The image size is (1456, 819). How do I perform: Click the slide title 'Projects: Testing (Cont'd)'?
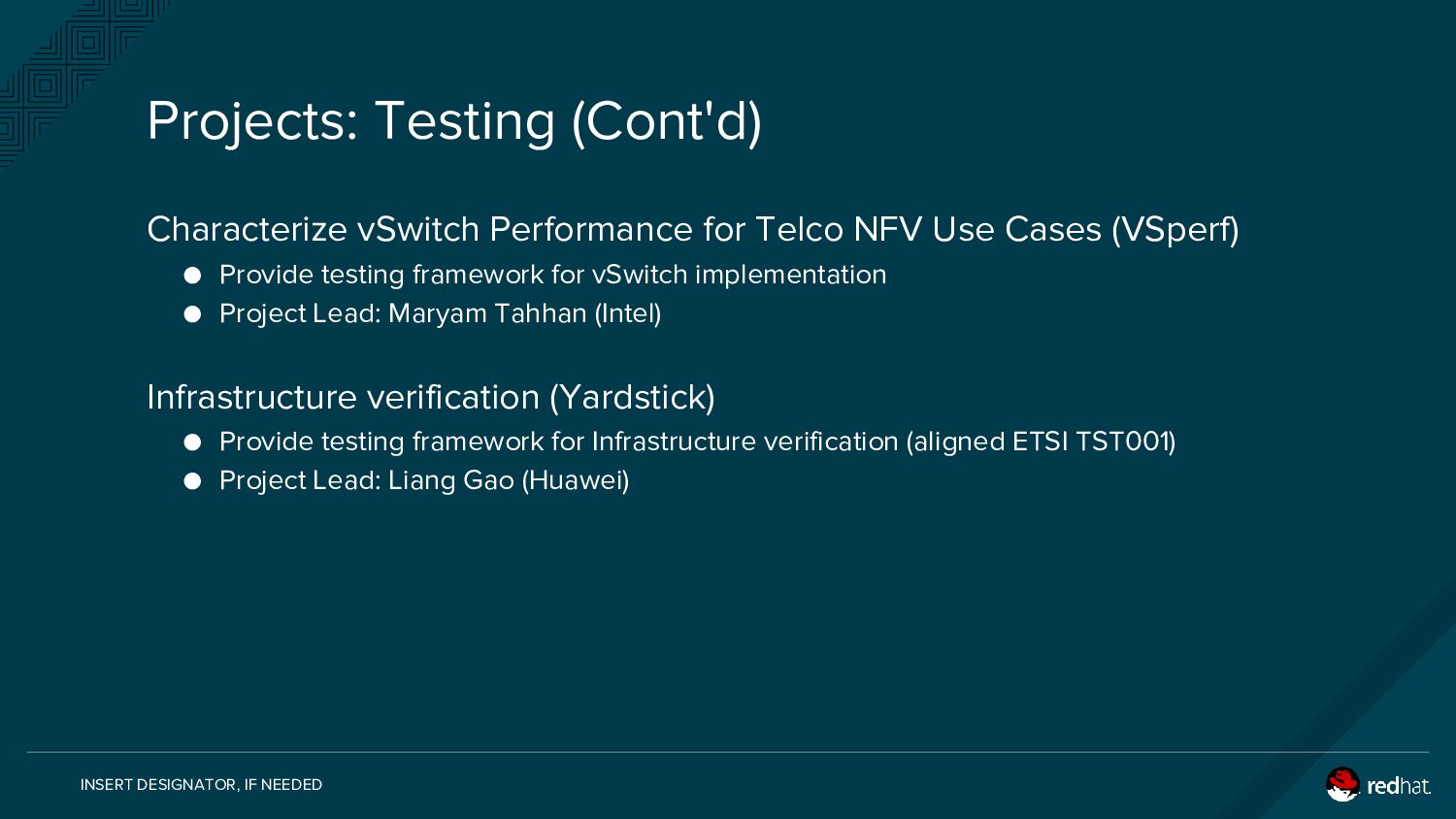(x=454, y=121)
